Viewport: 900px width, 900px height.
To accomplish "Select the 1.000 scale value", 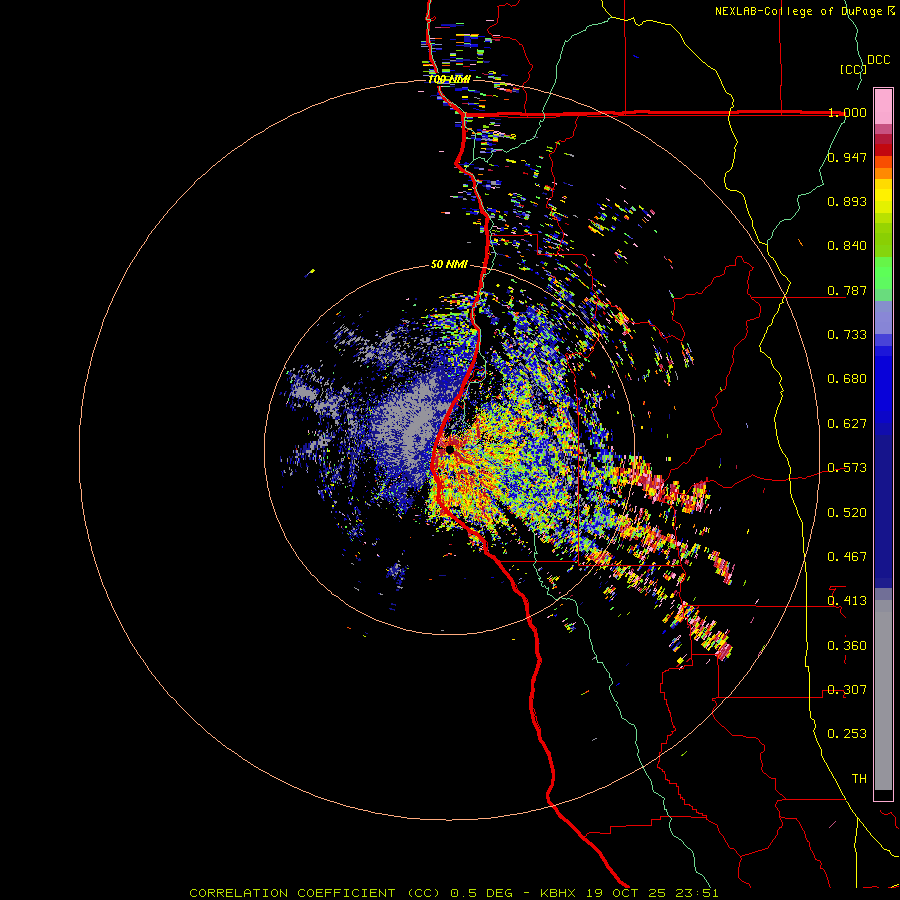I will pos(847,112).
